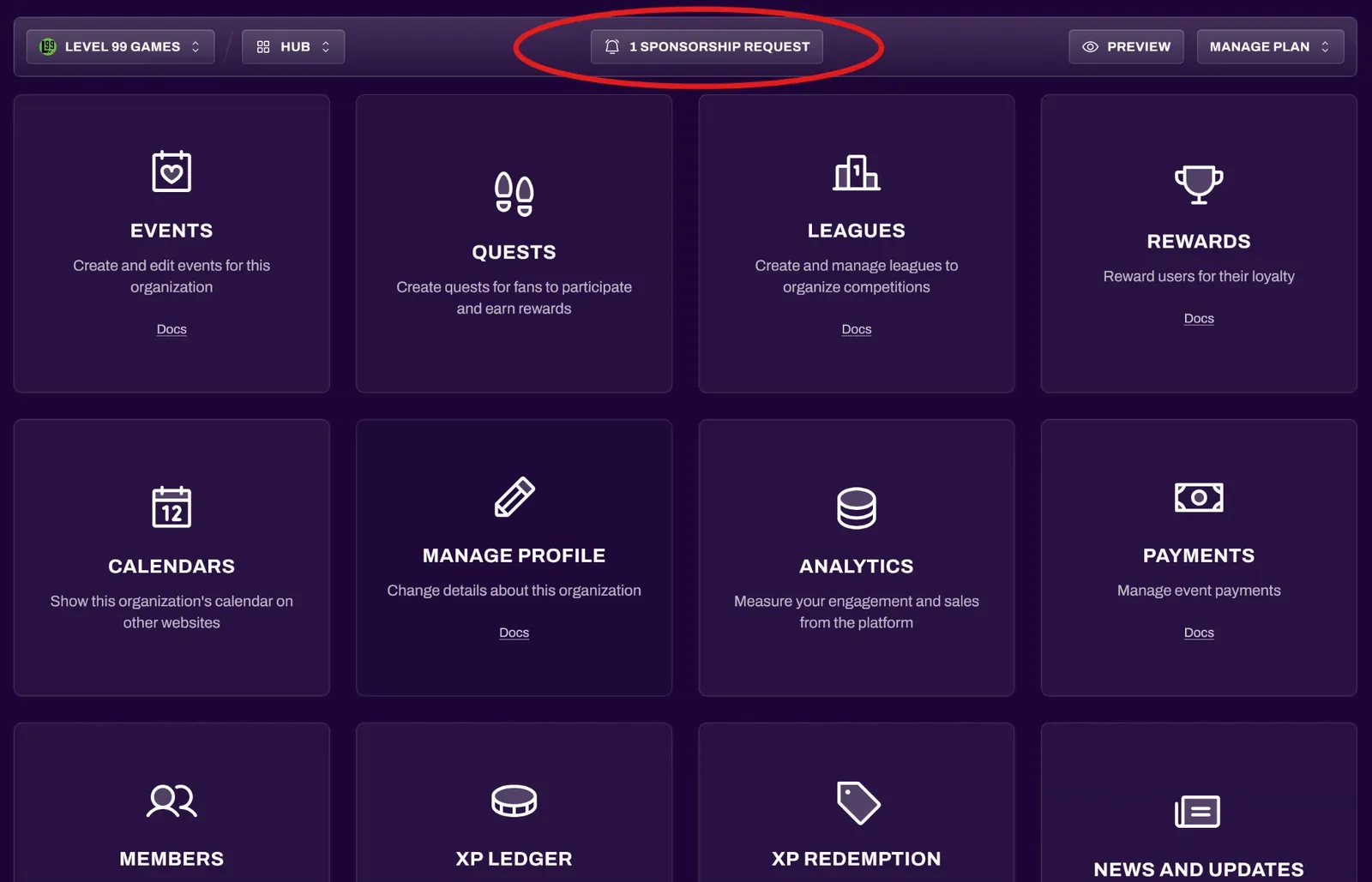Click the LEAGUES card title

[x=856, y=231]
